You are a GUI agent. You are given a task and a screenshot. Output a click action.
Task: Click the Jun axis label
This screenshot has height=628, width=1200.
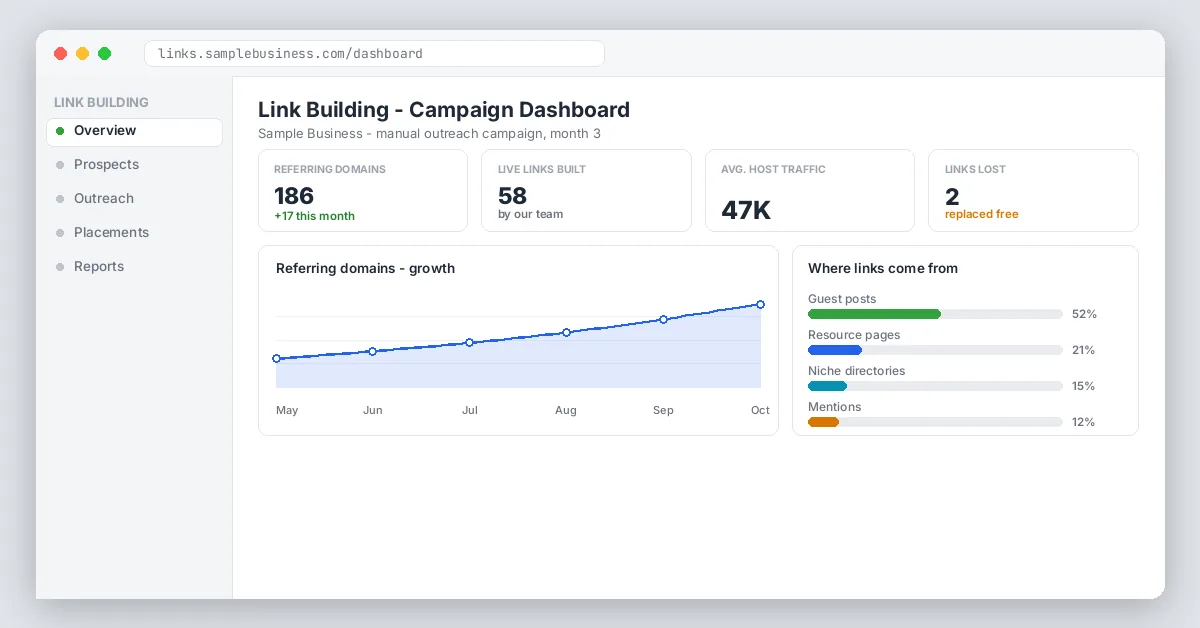click(373, 410)
